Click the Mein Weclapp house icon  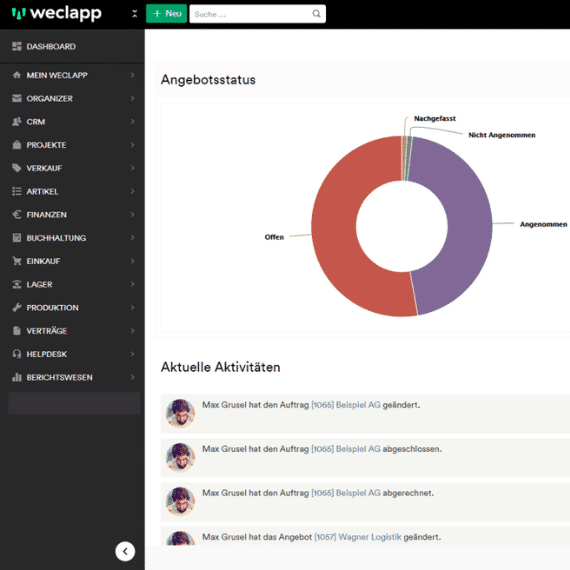pos(17,75)
